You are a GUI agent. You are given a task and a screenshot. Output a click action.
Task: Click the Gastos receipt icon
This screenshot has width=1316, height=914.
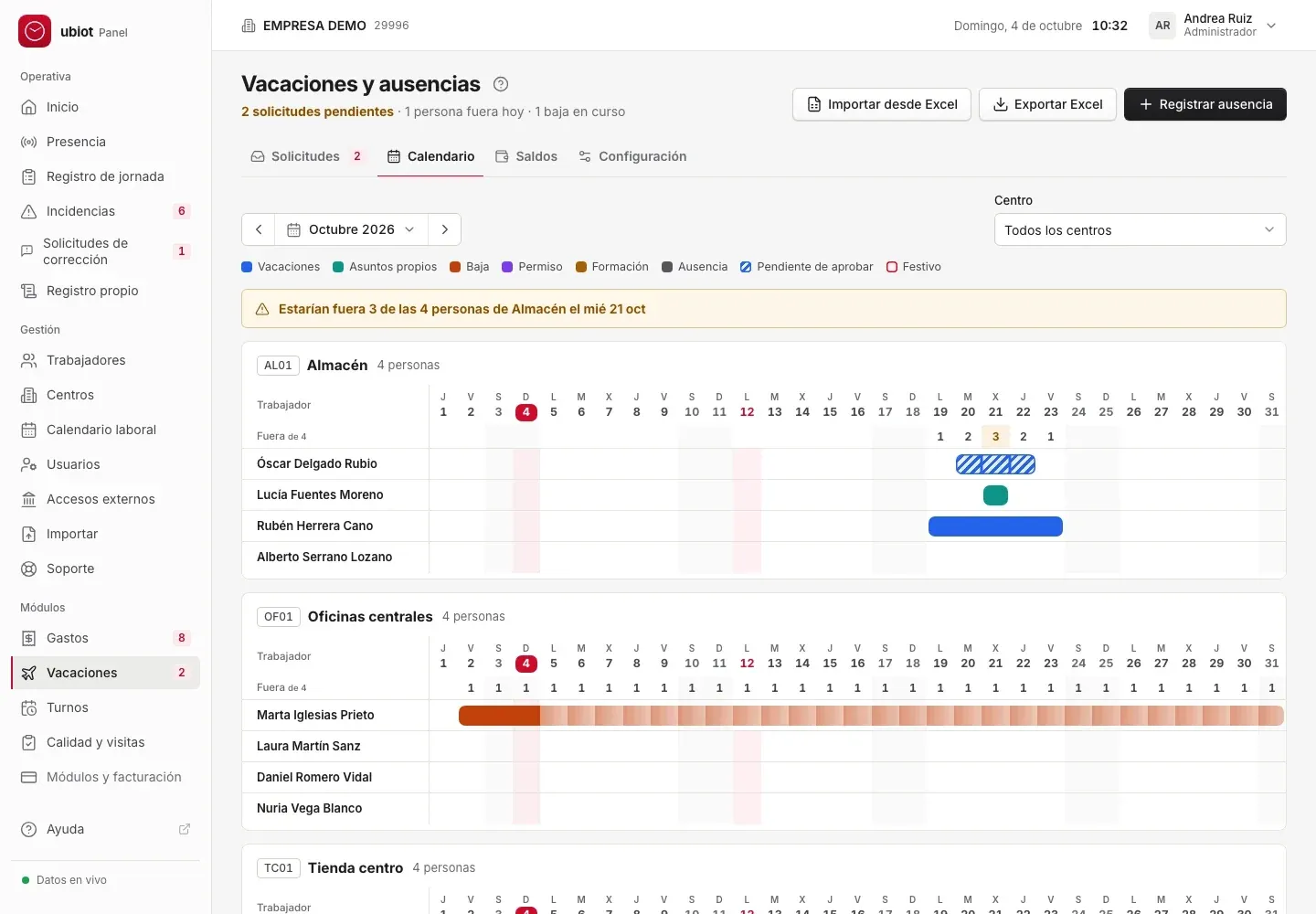pyautogui.click(x=29, y=638)
